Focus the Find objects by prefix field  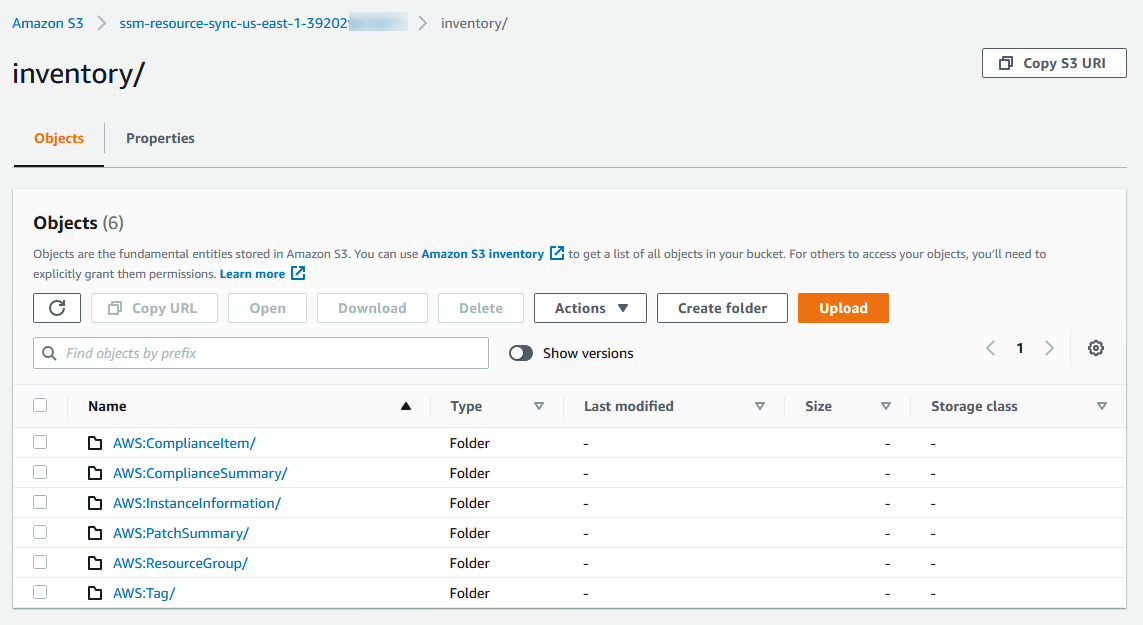(261, 353)
